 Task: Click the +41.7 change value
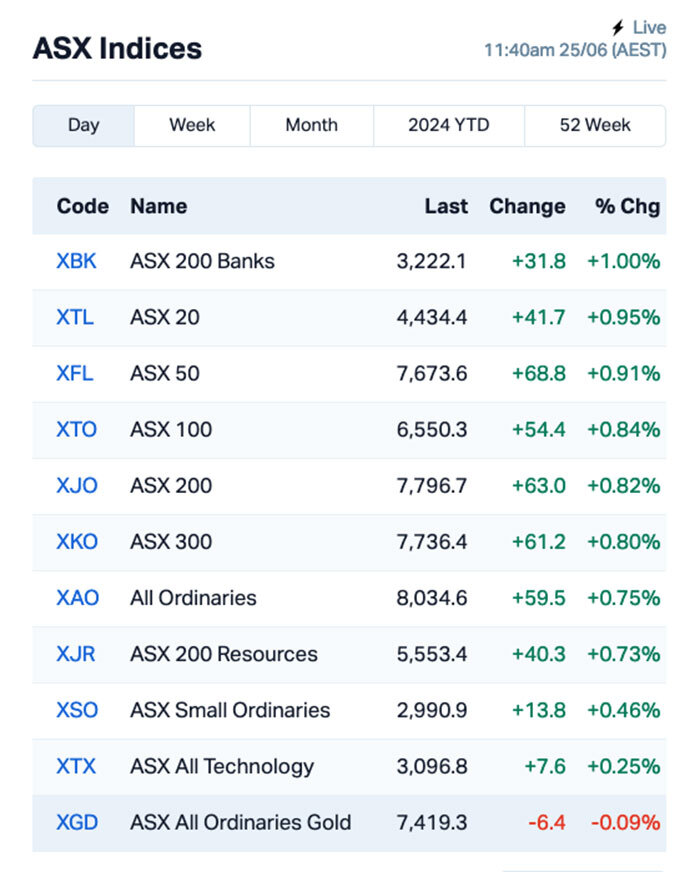(539, 318)
